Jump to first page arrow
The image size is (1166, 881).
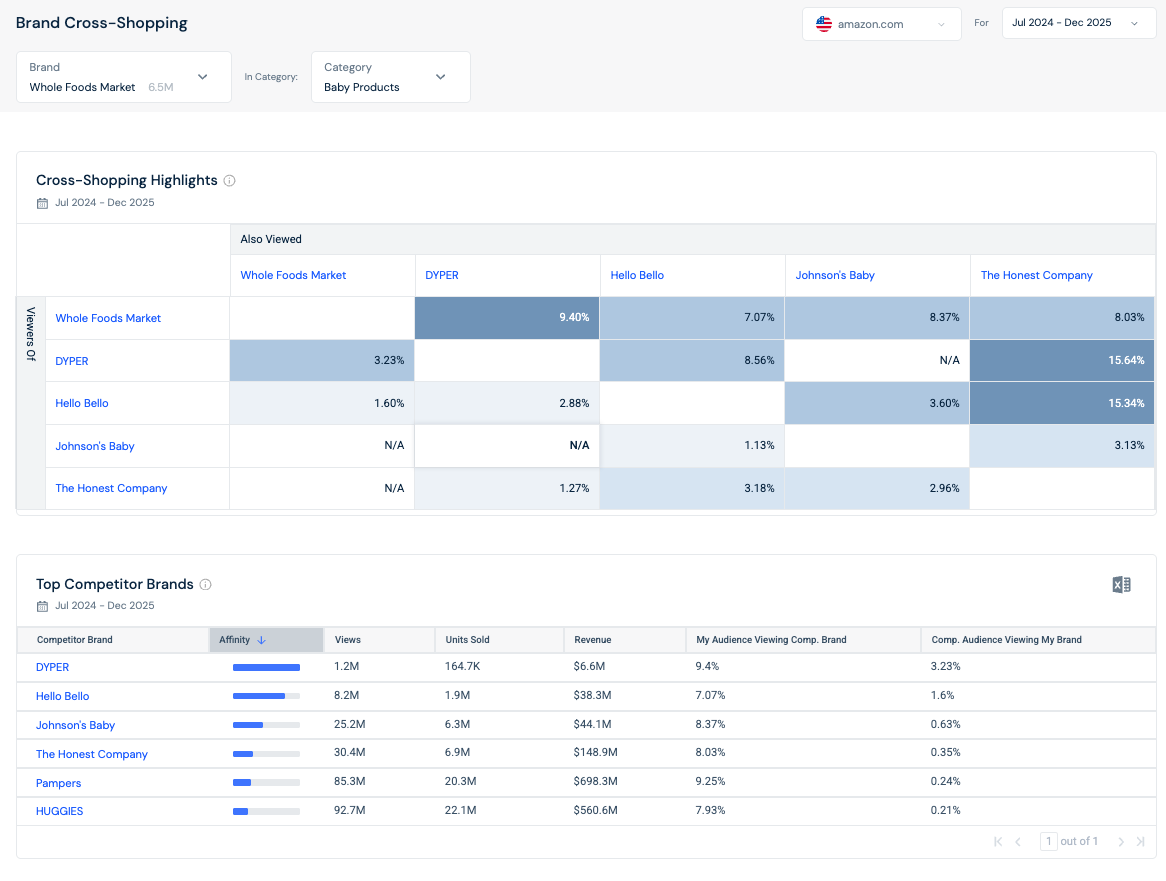click(998, 842)
